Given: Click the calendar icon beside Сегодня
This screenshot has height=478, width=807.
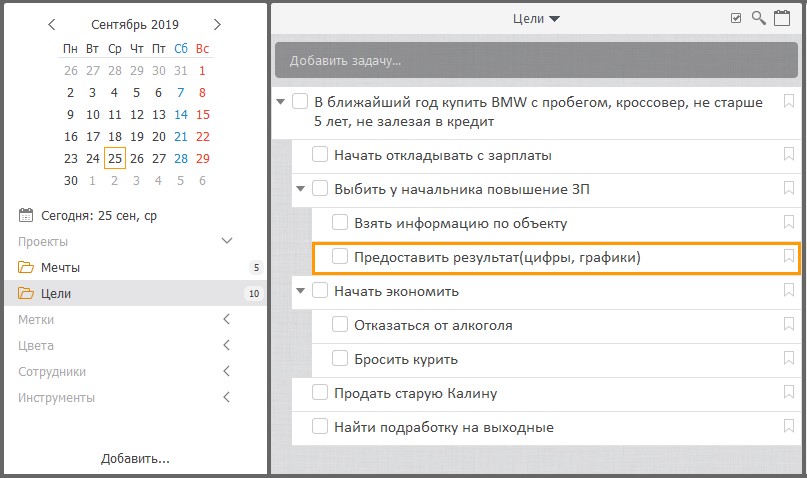Looking at the screenshot, I should tap(26, 215).
